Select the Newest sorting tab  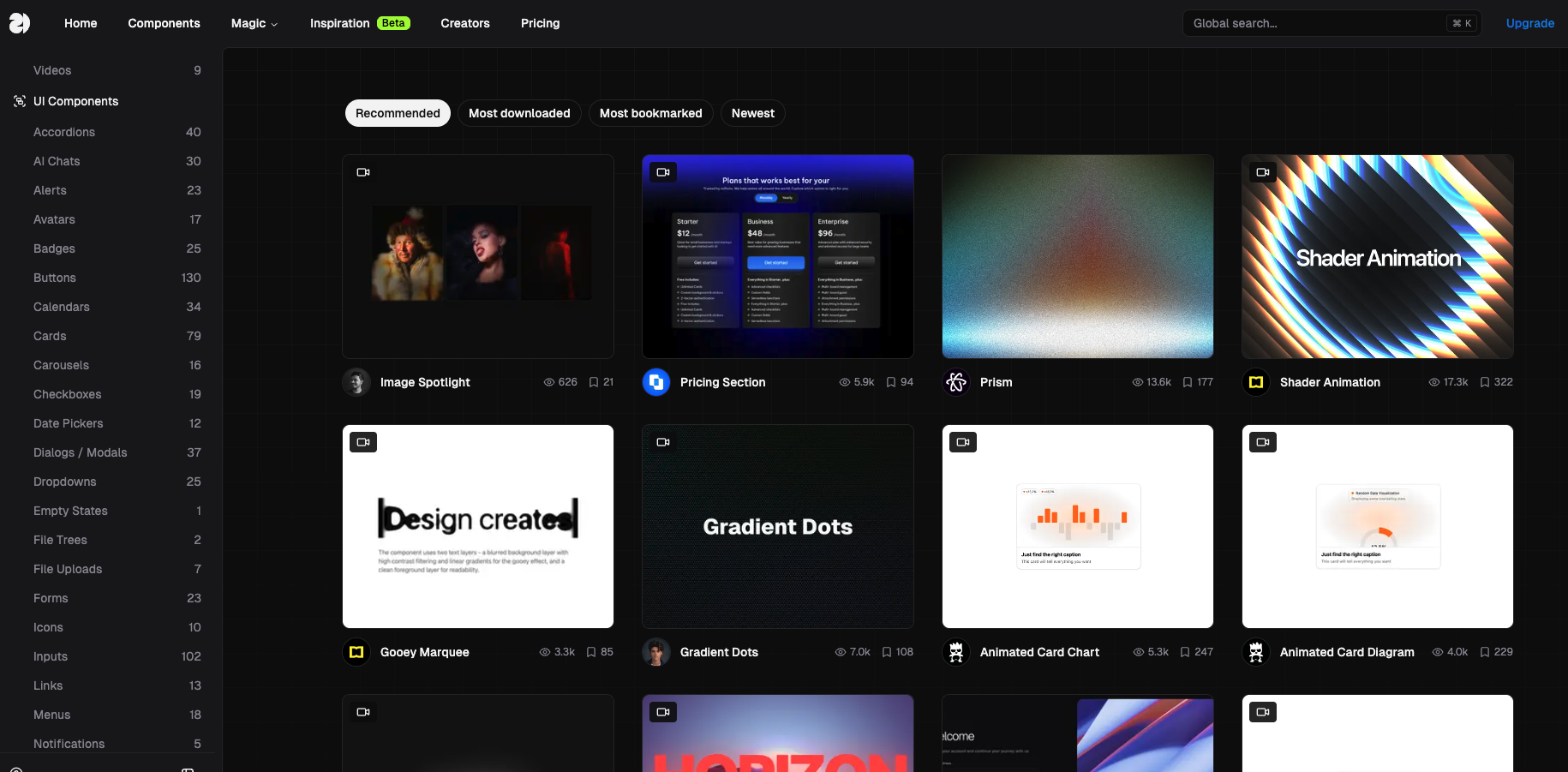coord(752,112)
